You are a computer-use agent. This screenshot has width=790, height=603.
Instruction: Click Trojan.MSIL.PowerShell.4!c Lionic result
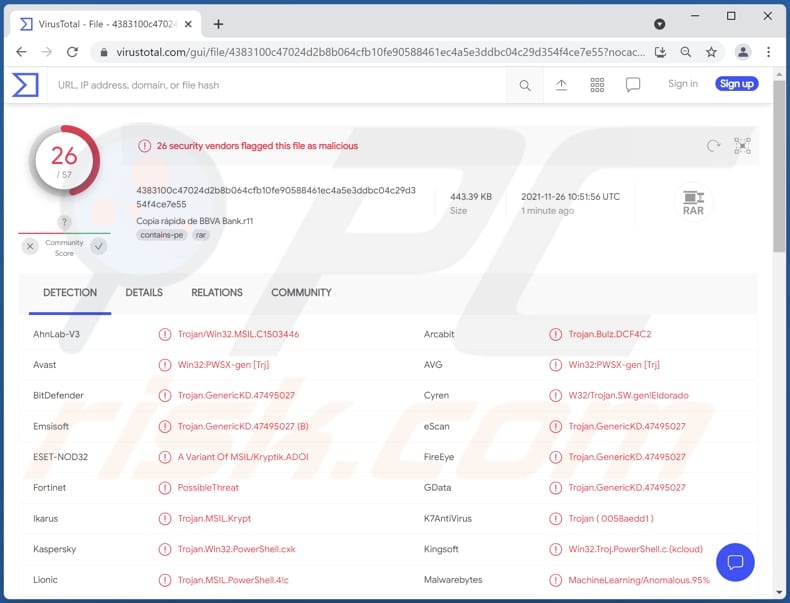233,580
